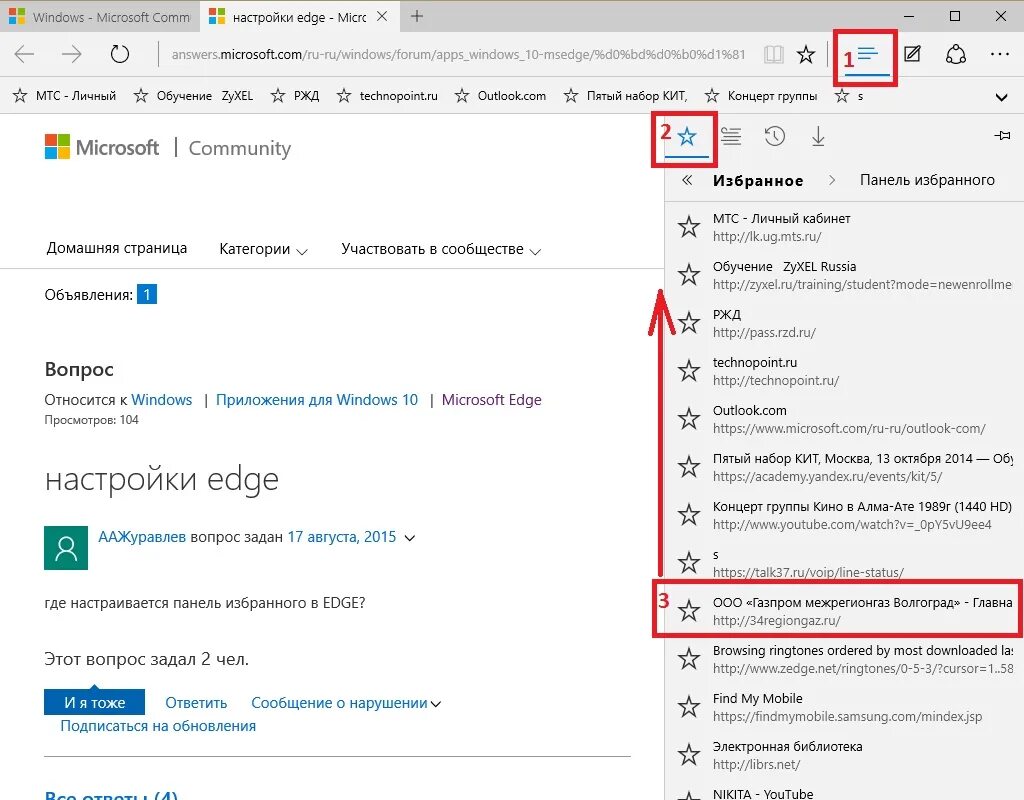
Task: Open РЖД favorite in Hub list
Action: [x=844, y=323]
